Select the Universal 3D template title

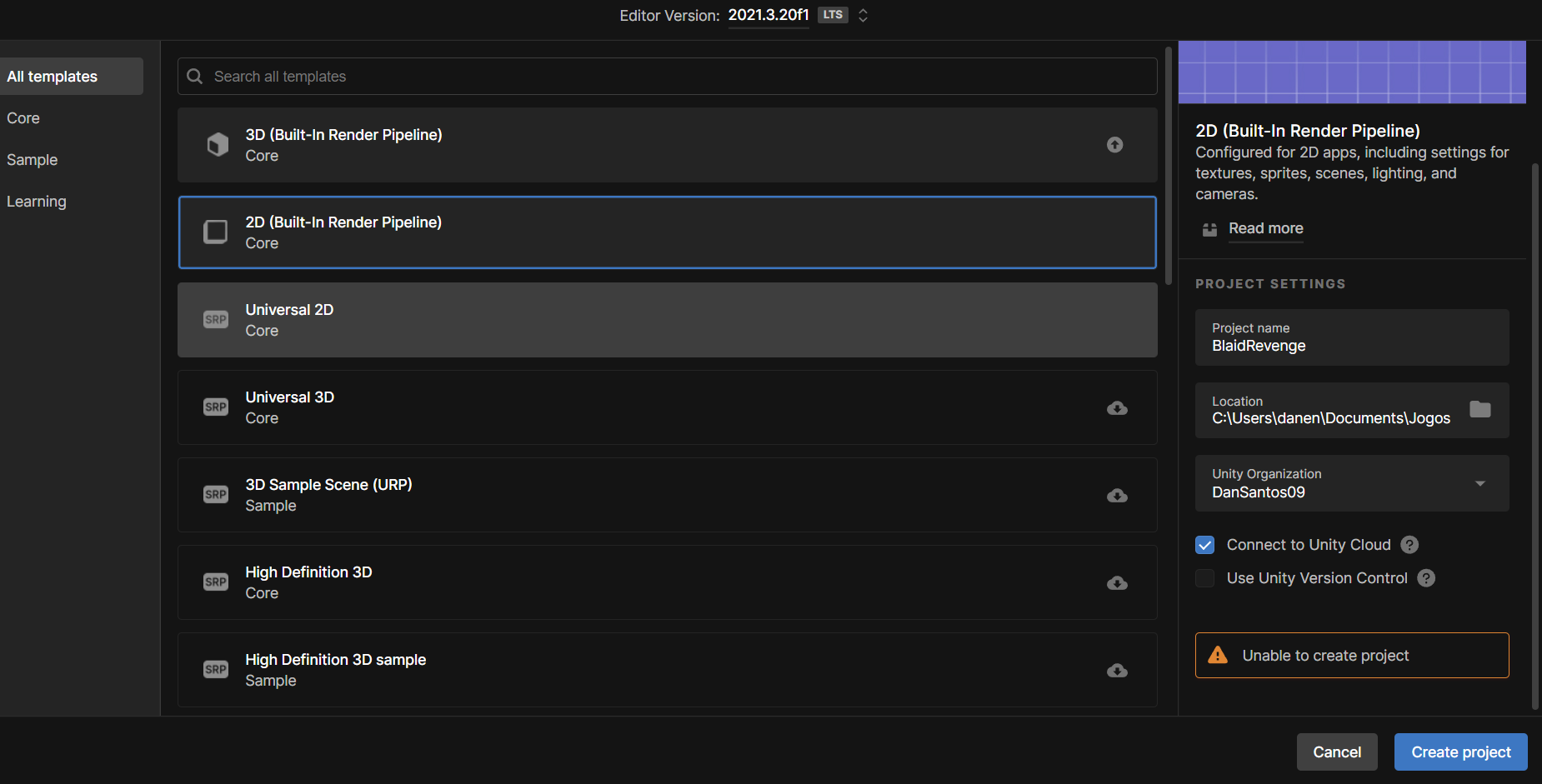[x=289, y=397]
